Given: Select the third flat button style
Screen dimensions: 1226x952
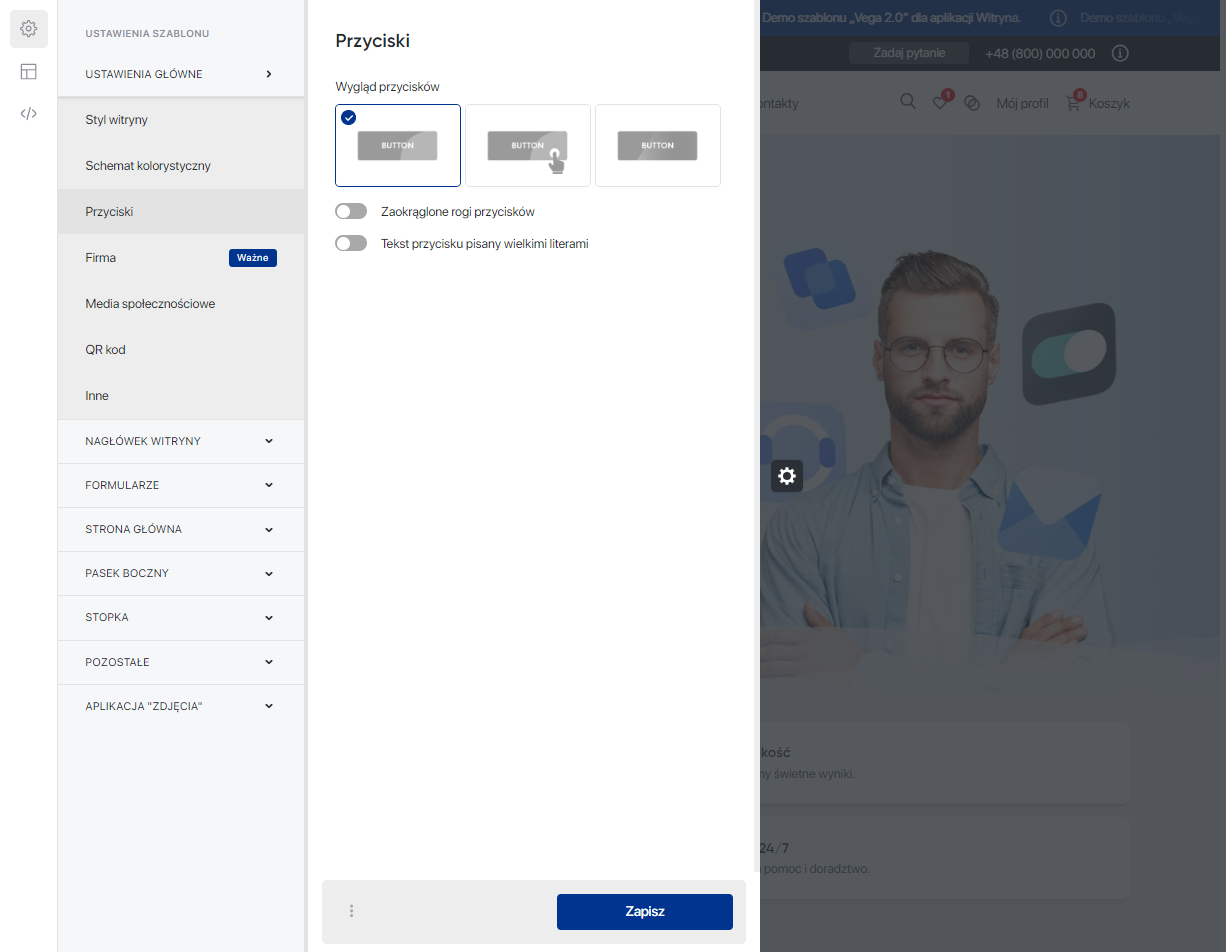Looking at the screenshot, I should pyautogui.click(x=657, y=146).
